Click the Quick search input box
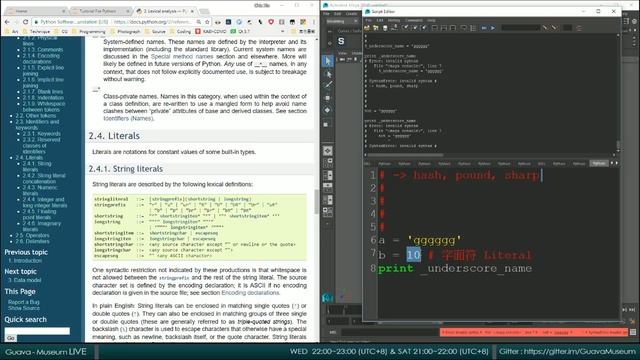This screenshot has width=640, height=360. pos(37,331)
